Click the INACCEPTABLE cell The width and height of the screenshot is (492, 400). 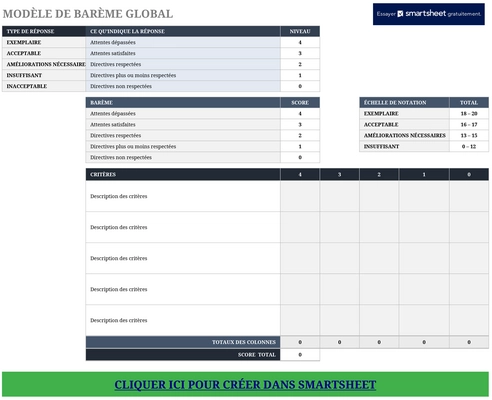pos(44,86)
